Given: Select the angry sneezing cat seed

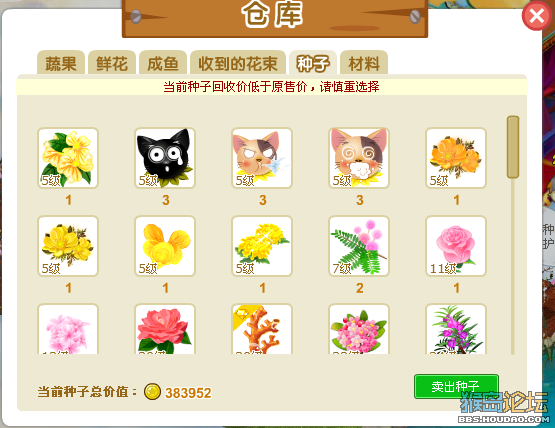Looking at the screenshot, I should [262, 158].
